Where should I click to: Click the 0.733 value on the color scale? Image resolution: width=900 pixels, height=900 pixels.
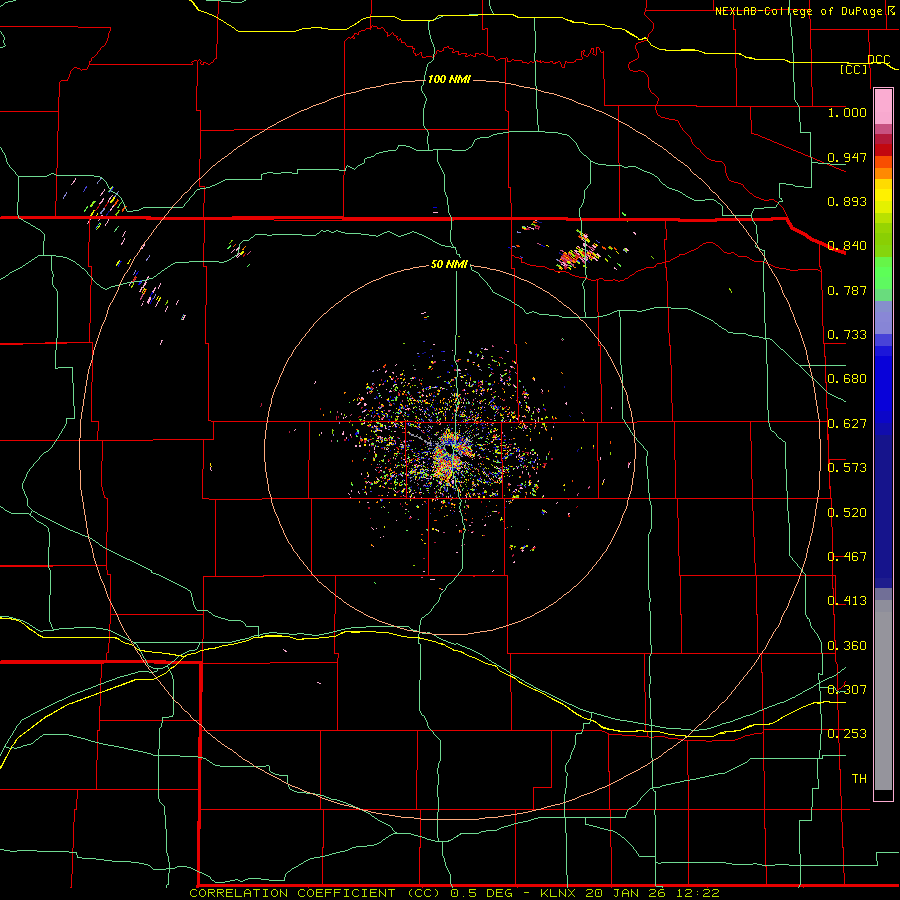(847, 335)
